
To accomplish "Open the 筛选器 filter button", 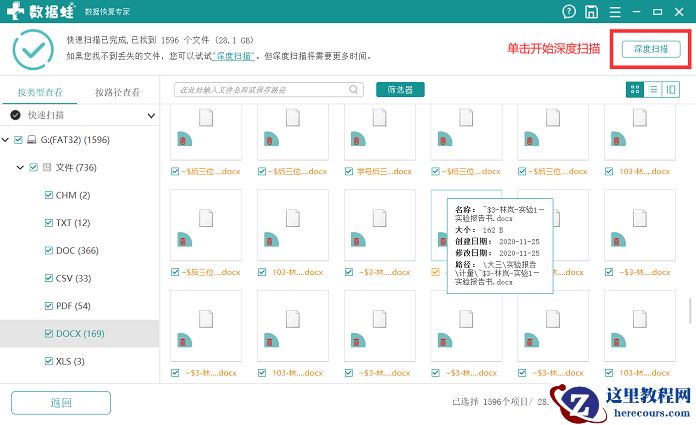I will pos(400,90).
